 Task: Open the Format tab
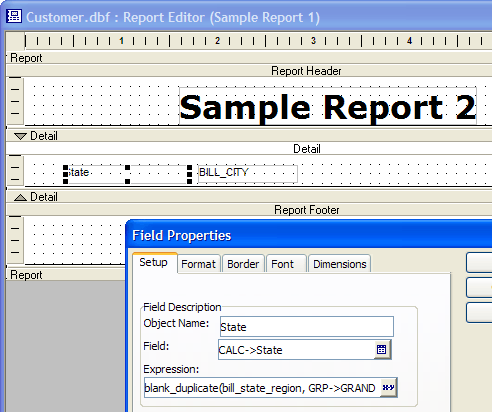(199, 264)
